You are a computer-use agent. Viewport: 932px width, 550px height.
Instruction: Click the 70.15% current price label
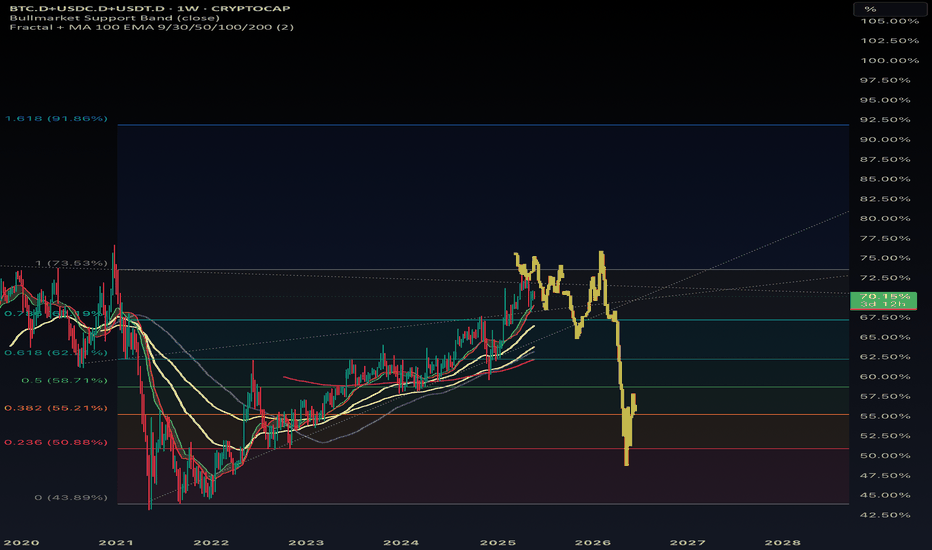[883, 300]
